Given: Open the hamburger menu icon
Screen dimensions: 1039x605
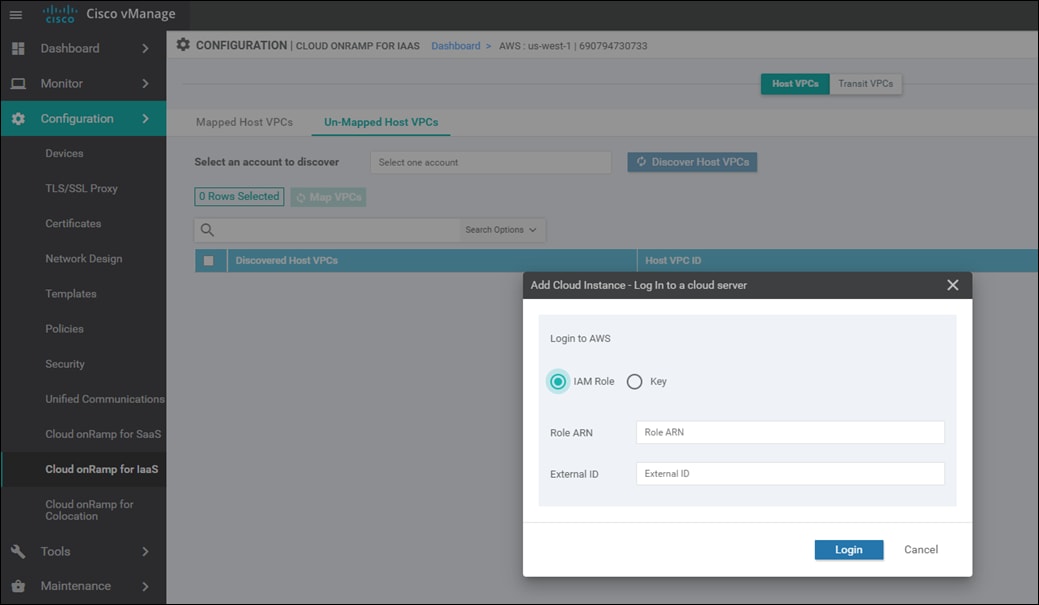Looking at the screenshot, I should pyautogui.click(x=16, y=15).
